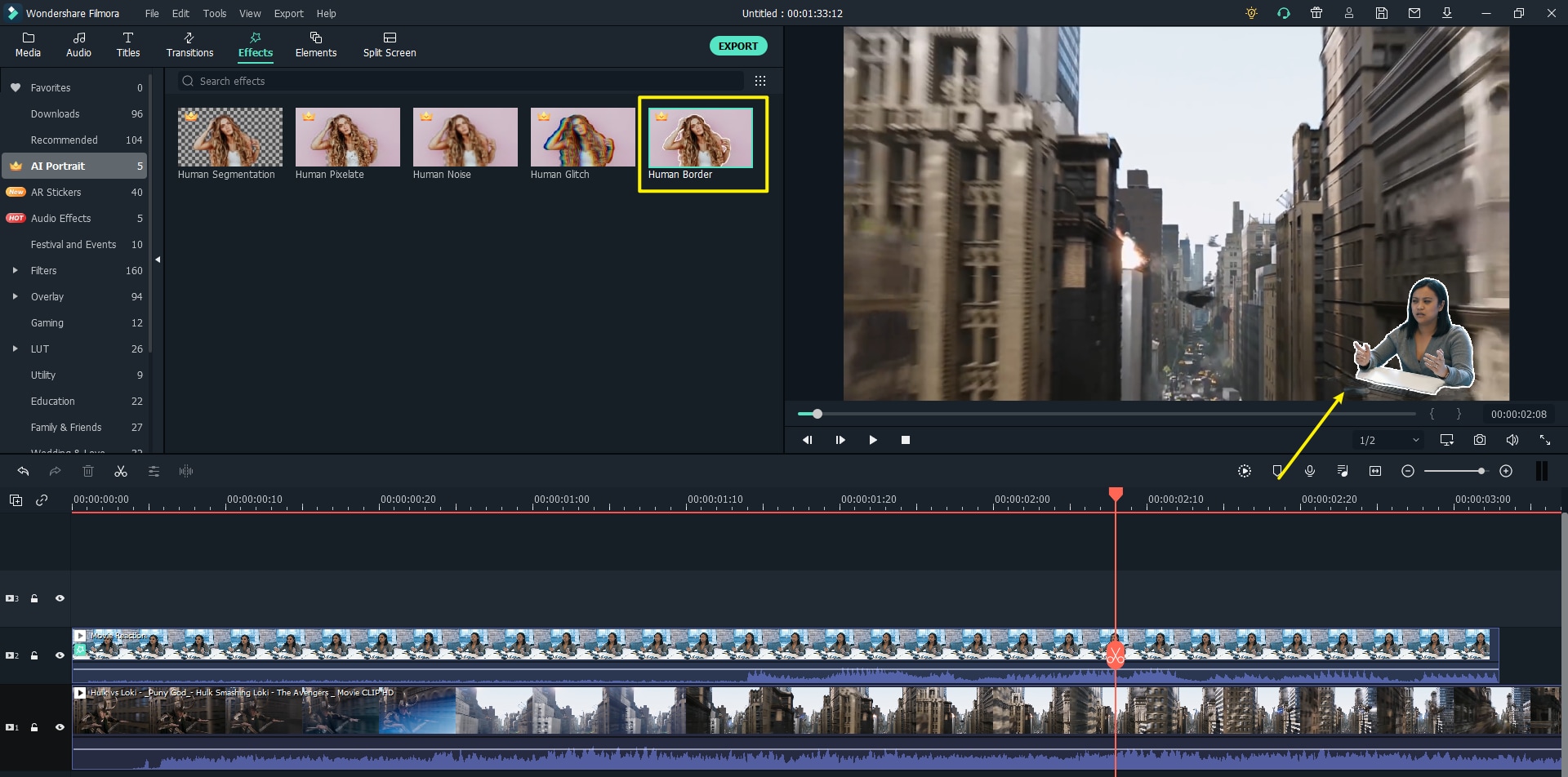1568x777 pixels.
Task: Click the render preview icon
Action: [x=1245, y=471]
